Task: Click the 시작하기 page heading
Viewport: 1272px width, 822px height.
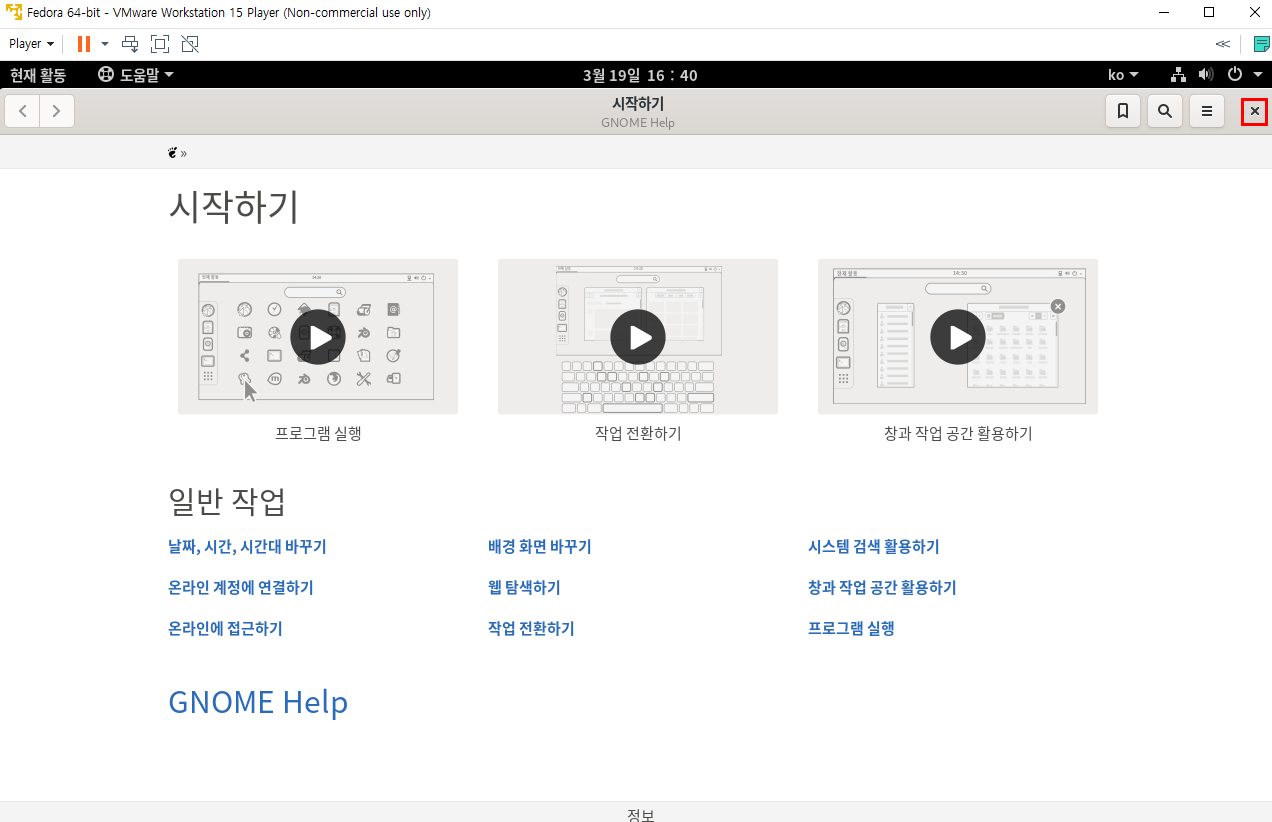Action: click(234, 207)
